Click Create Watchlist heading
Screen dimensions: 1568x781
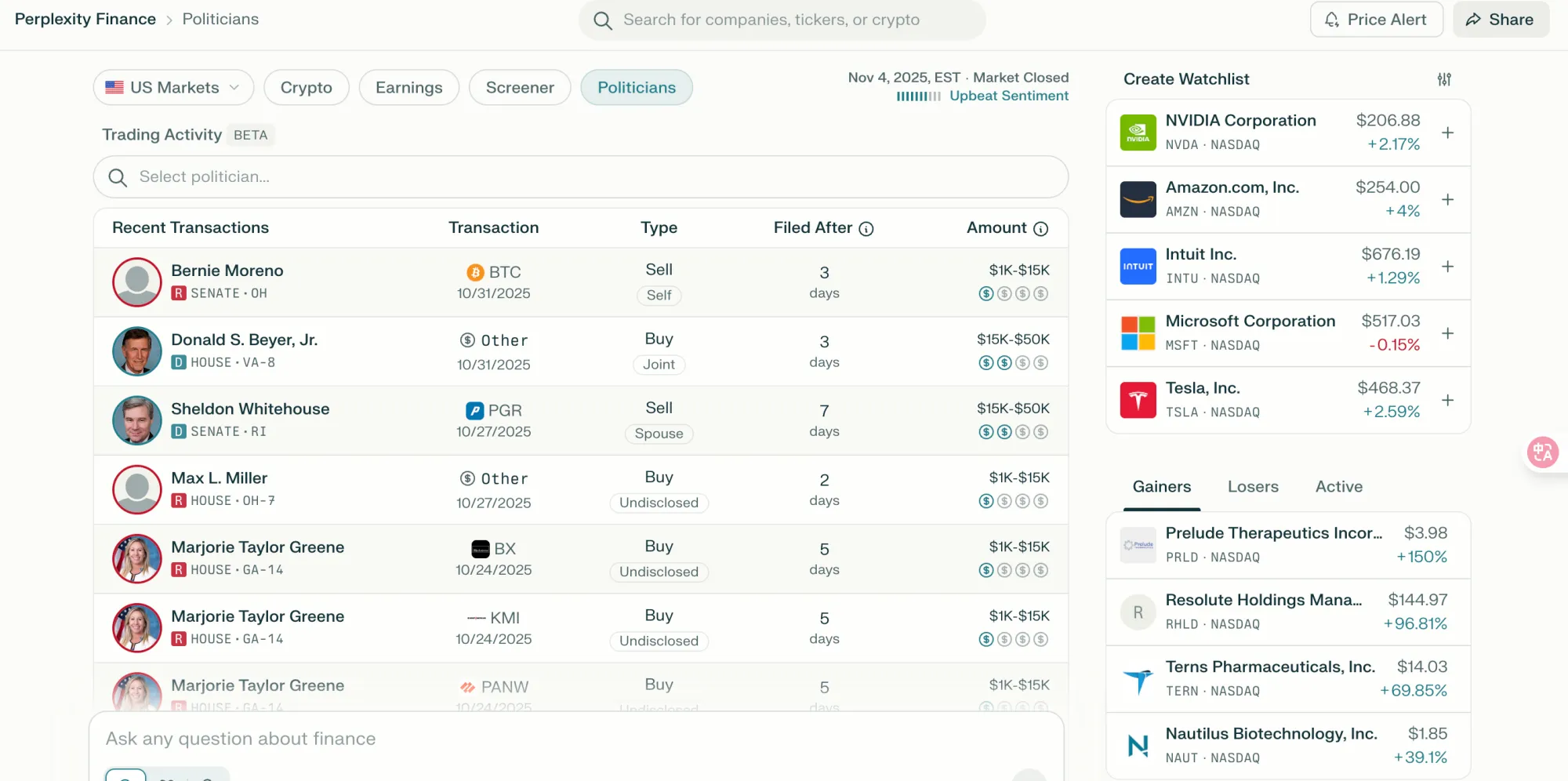pyautogui.click(x=1186, y=79)
